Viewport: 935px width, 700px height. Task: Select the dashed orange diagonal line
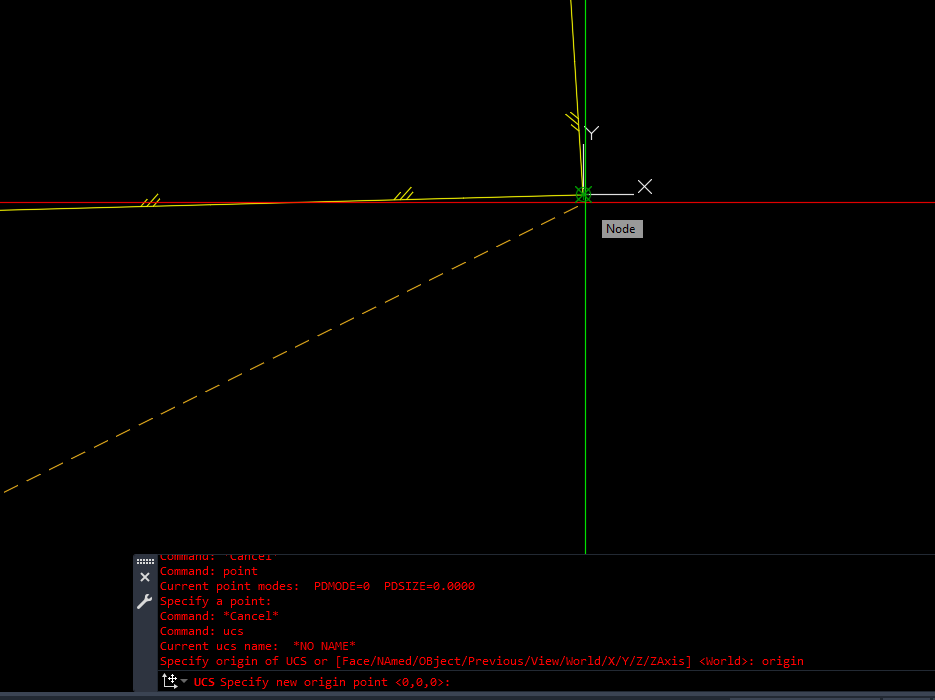tap(291, 348)
